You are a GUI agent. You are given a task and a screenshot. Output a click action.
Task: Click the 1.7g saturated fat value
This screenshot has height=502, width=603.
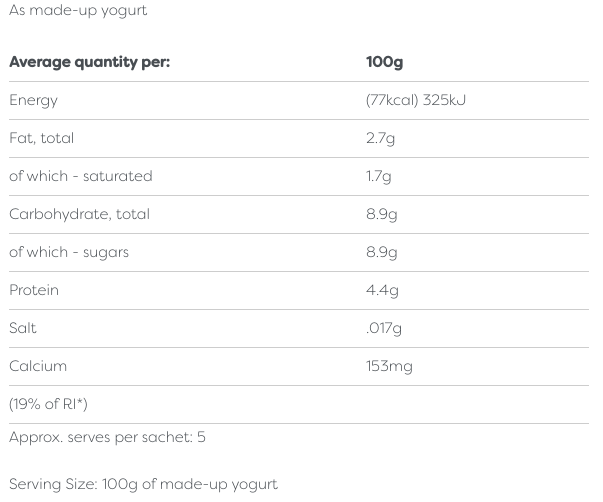coord(379,176)
